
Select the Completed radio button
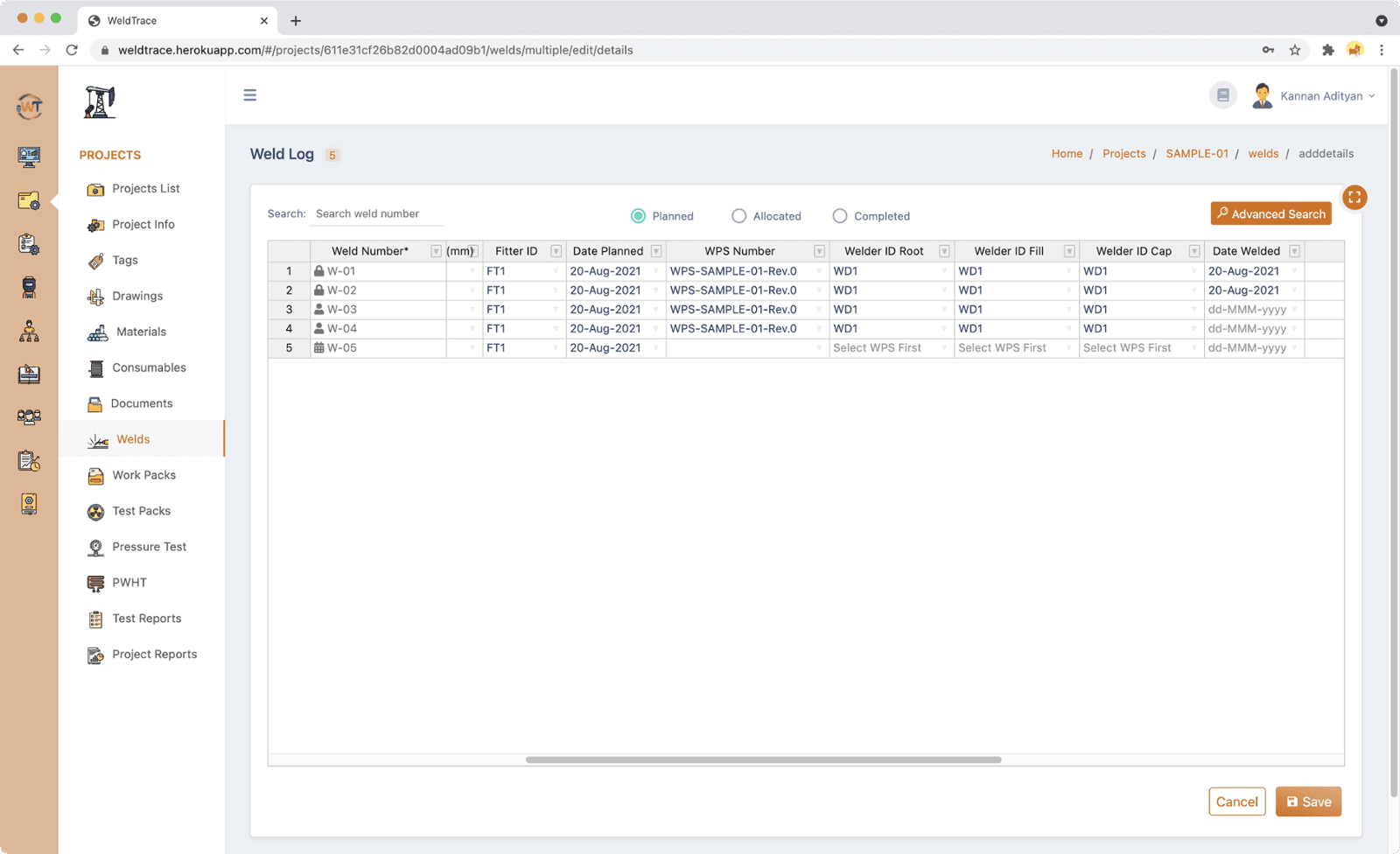tap(840, 216)
